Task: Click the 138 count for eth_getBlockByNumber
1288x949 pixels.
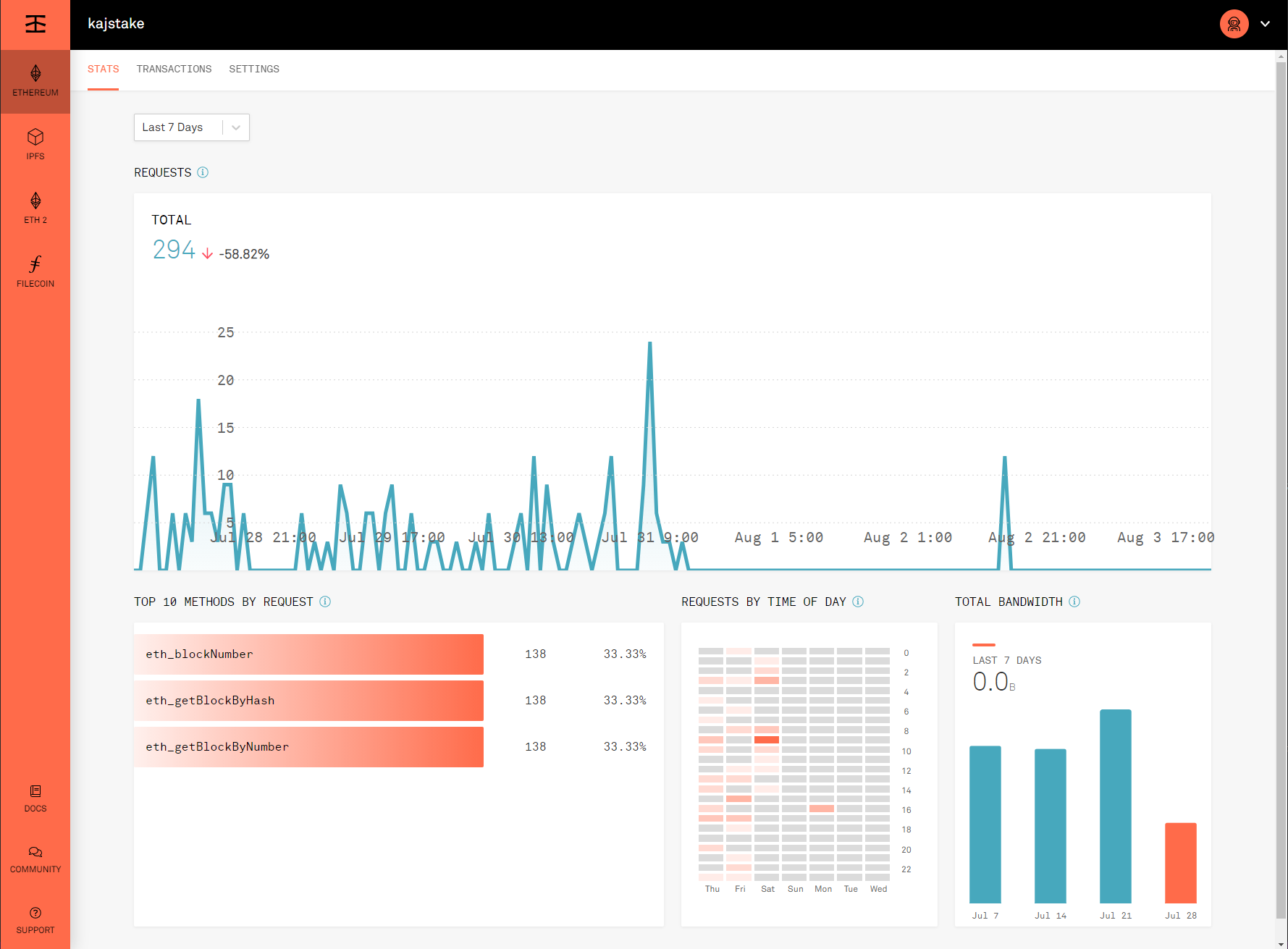Action: pyautogui.click(x=536, y=747)
